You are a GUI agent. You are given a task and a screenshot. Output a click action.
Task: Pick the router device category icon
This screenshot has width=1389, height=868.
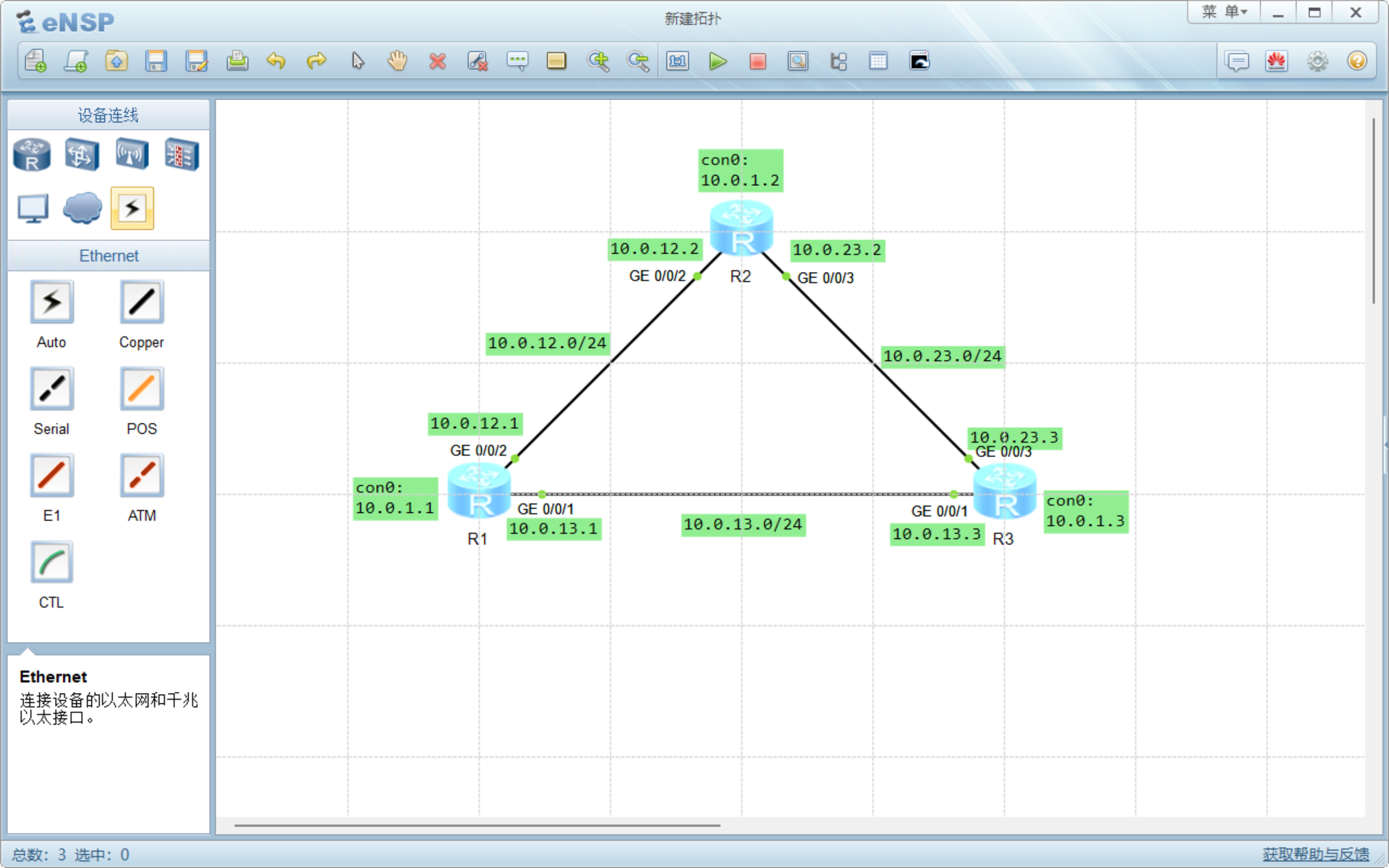[x=32, y=154]
